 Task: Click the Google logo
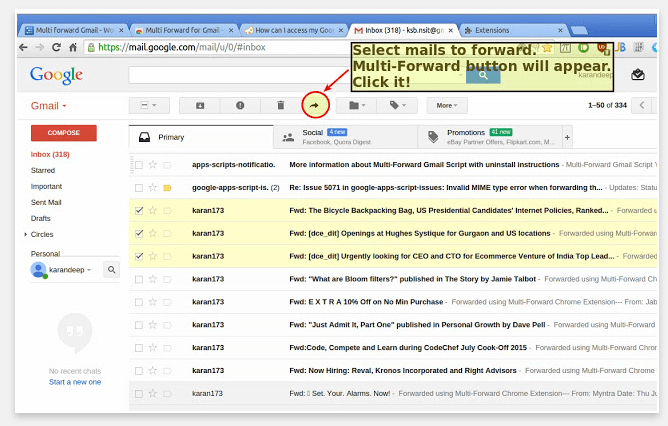tap(56, 75)
